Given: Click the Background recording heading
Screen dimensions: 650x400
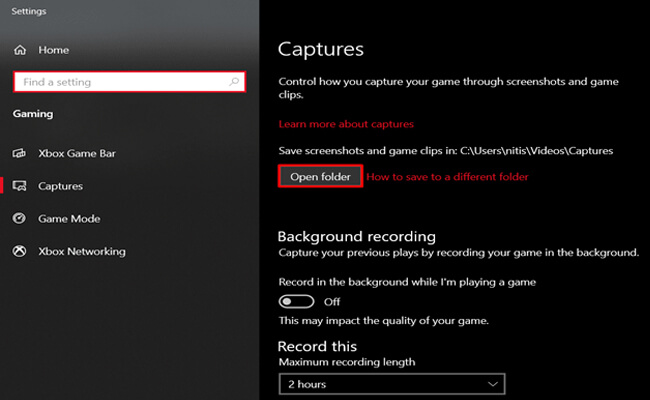Looking at the screenshot, I should coord(357,236).
